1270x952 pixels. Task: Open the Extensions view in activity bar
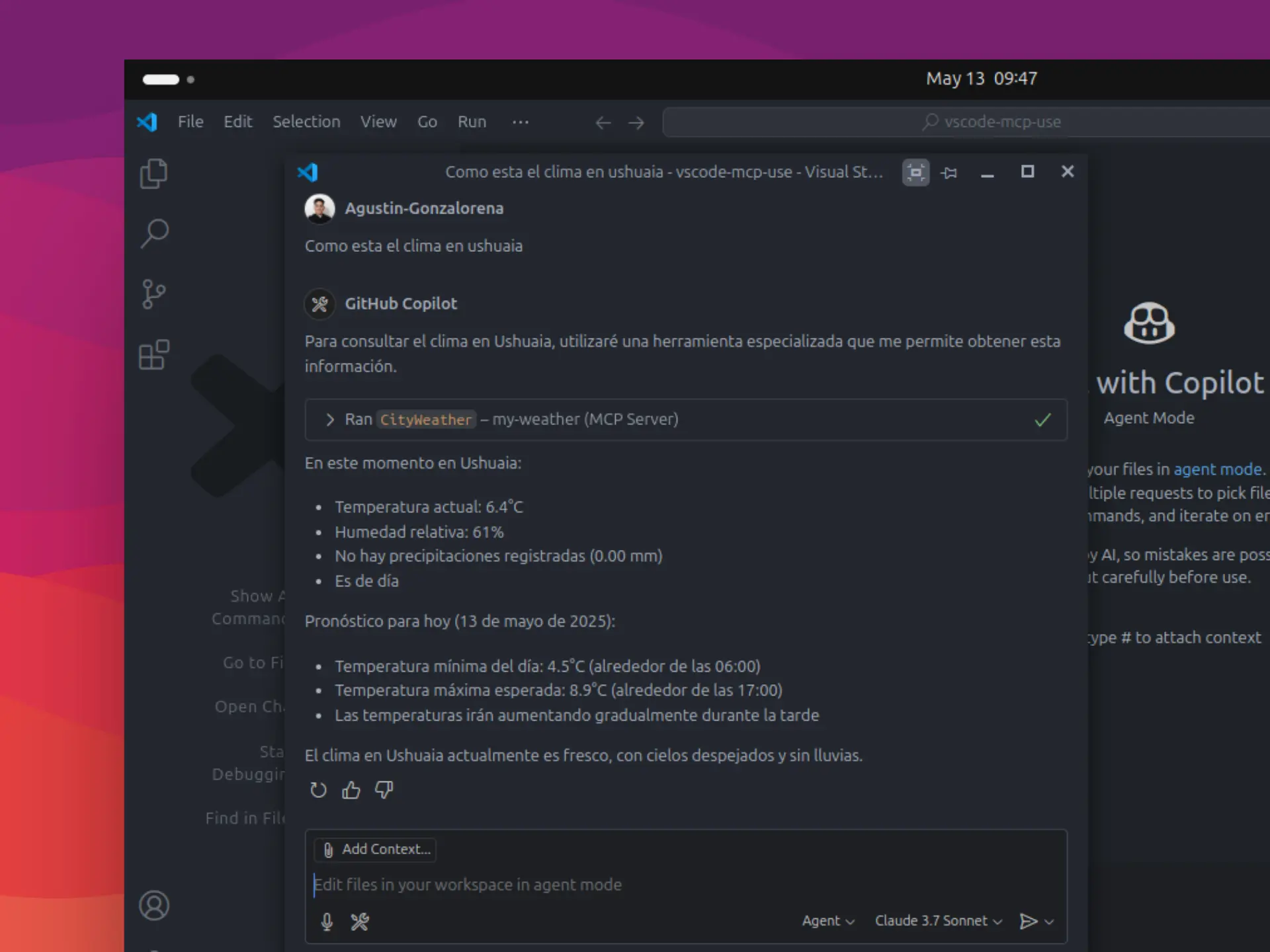click(x=154, y=355)
